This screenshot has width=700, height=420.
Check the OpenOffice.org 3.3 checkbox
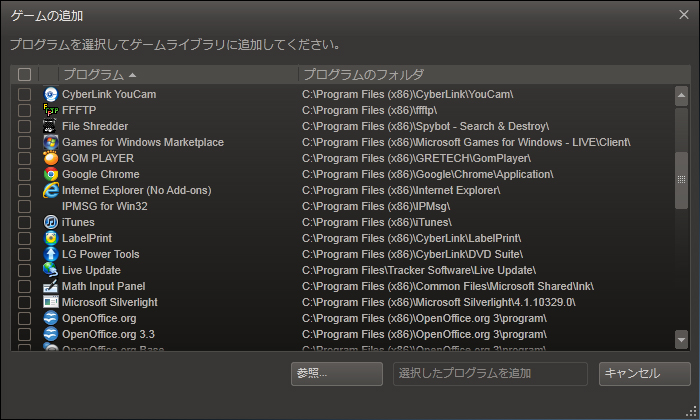[x=25, y=334]
